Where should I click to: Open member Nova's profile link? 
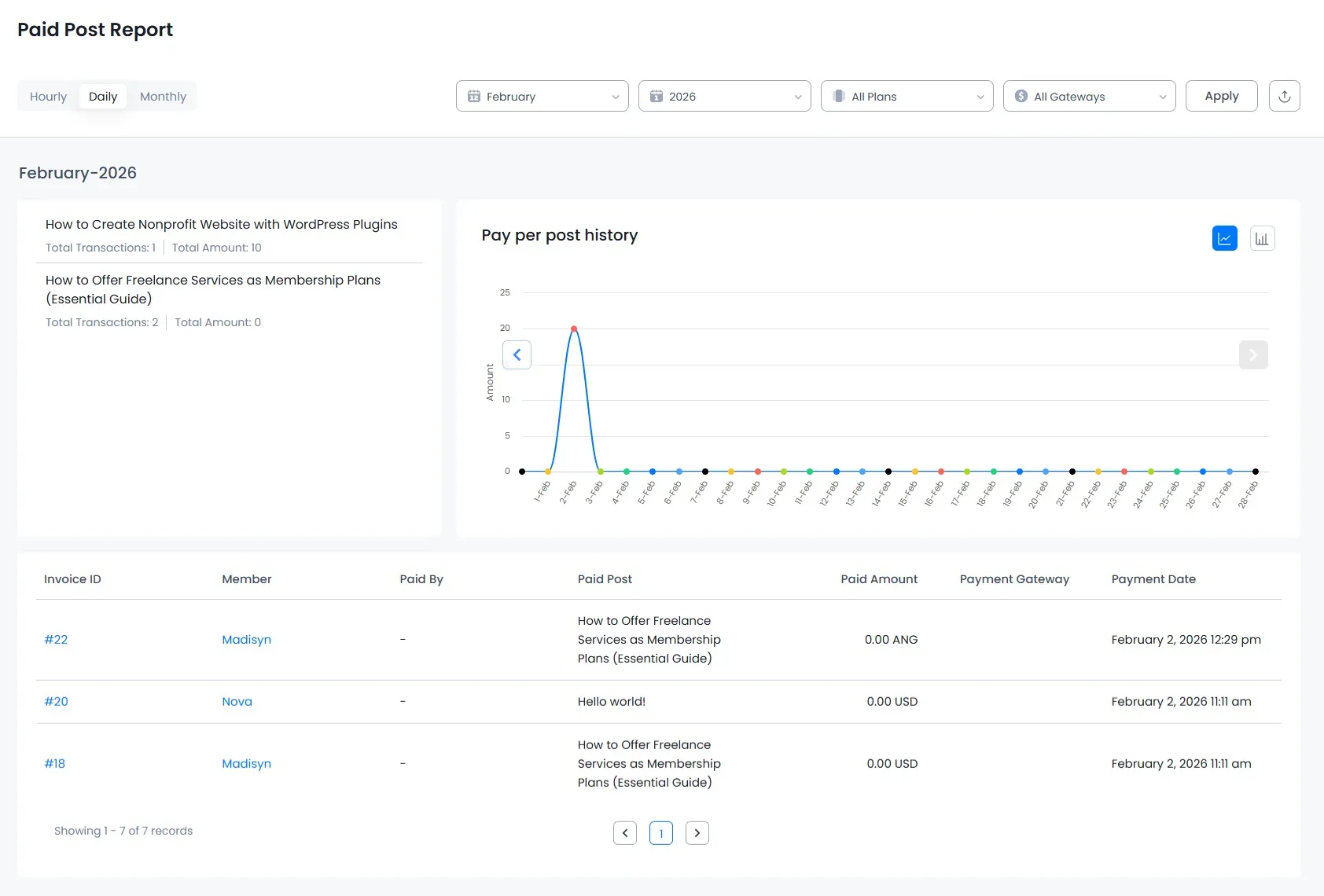pyautogui.click(x=237, y=701)
